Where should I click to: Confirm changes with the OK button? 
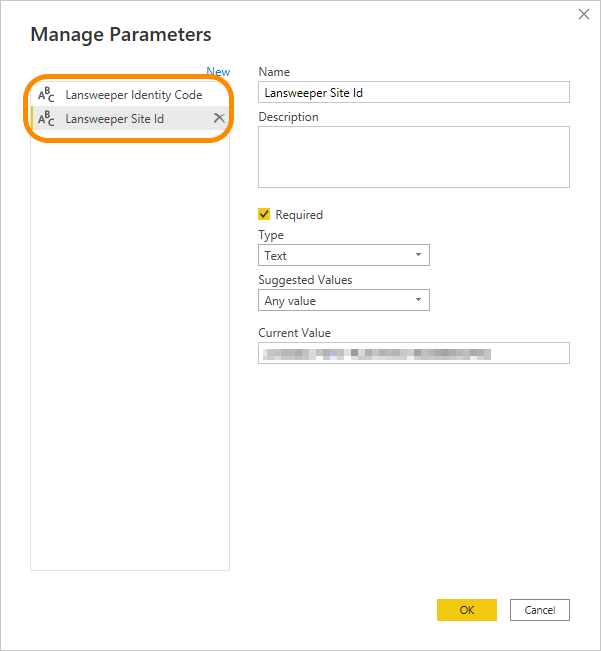point(467,610)
